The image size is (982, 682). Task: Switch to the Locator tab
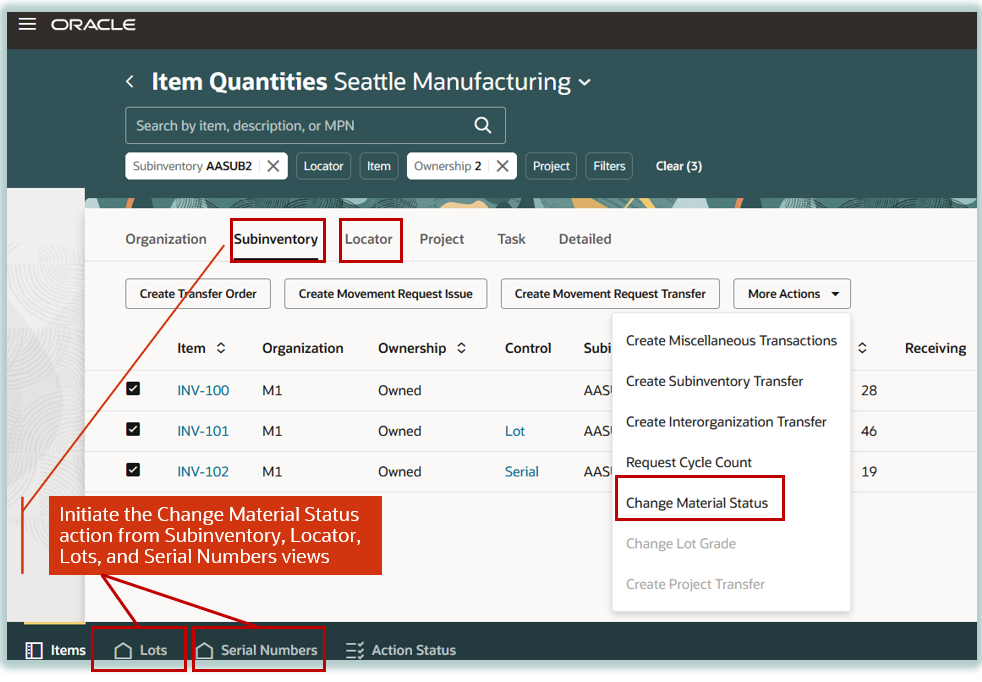click(368, 239)
